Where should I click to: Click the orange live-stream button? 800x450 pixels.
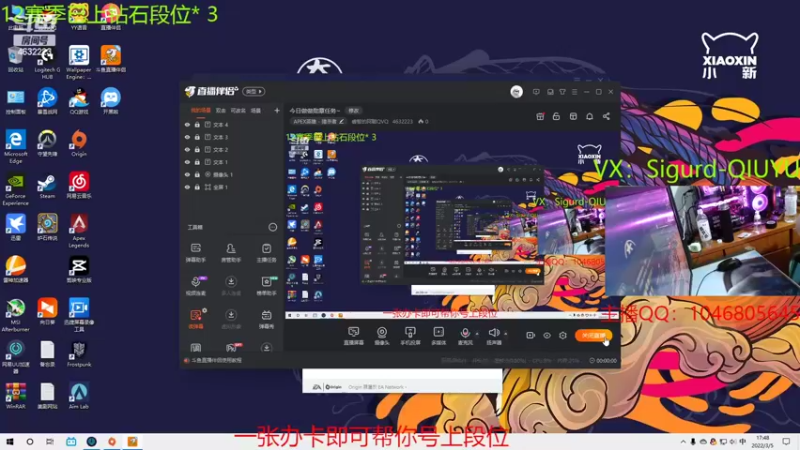pos(593,335)
